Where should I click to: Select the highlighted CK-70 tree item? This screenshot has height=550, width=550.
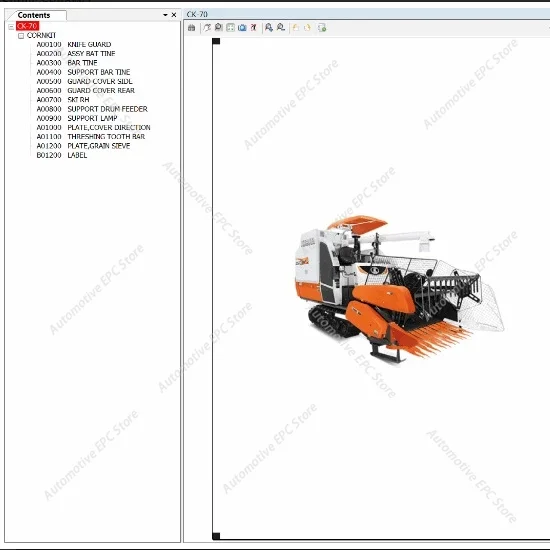point(27,26)
